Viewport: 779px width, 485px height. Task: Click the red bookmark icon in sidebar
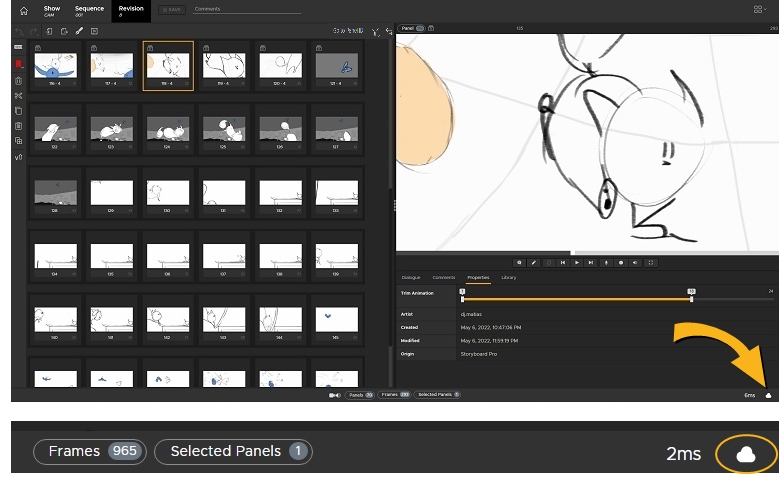coord(18,64)
